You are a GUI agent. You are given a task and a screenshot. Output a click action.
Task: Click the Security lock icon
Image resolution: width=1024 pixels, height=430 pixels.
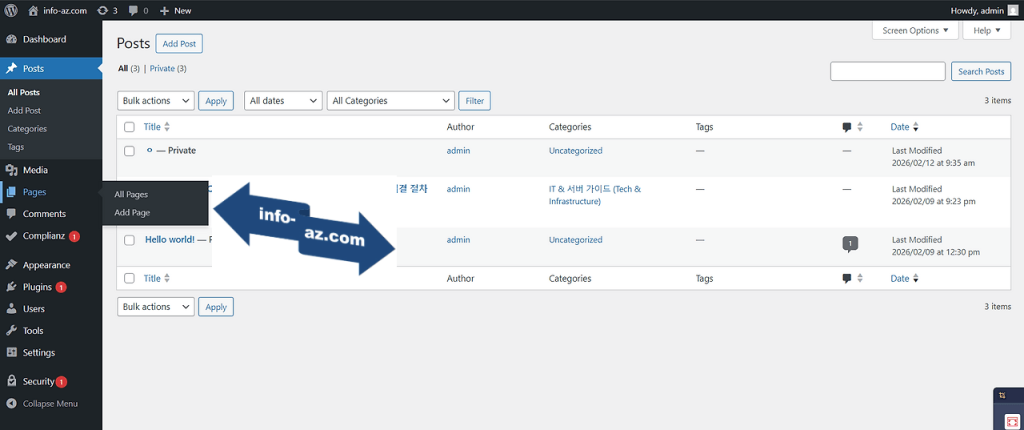pyautogui.click(x=11, y=381)
